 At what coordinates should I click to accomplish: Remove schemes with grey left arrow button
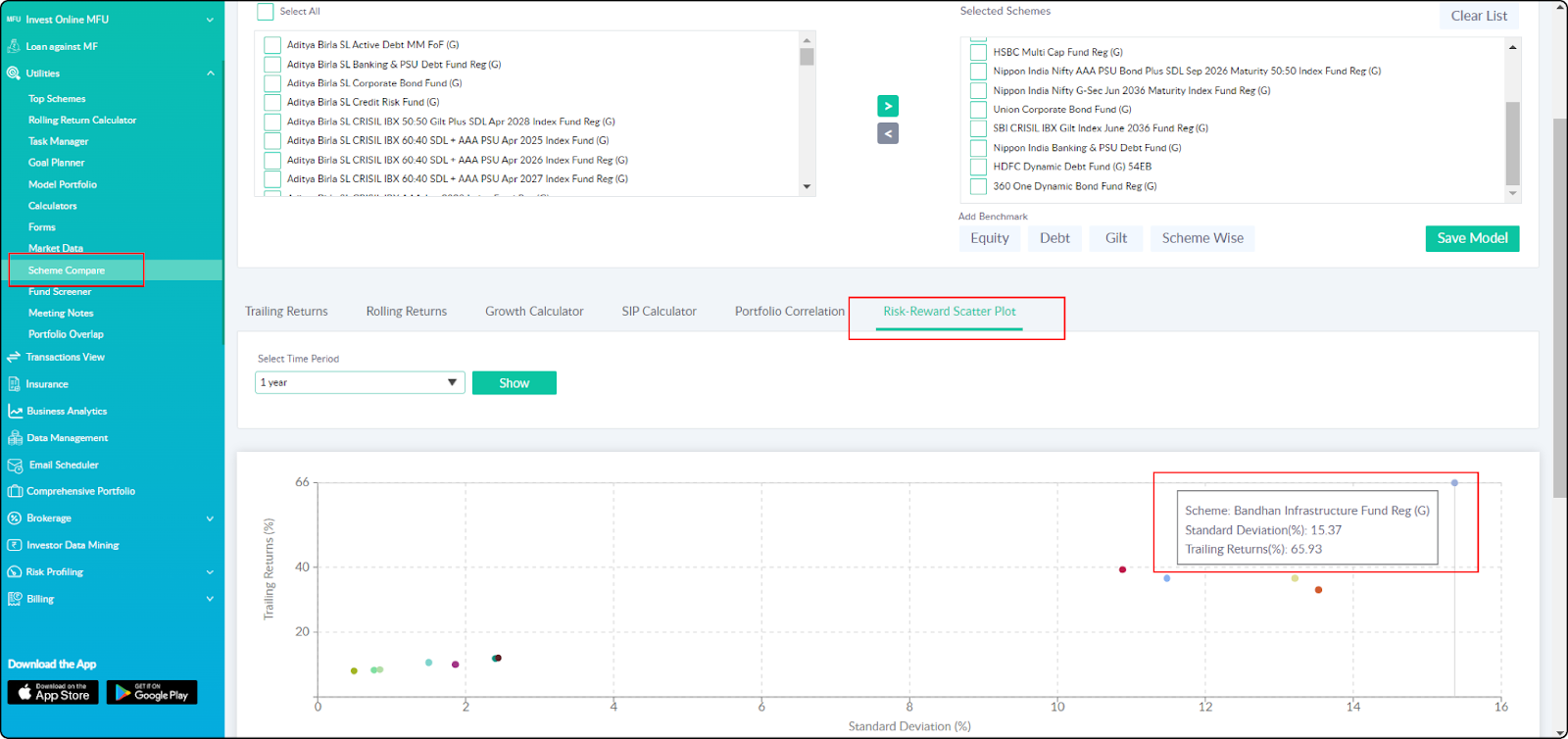pos(888,133)
